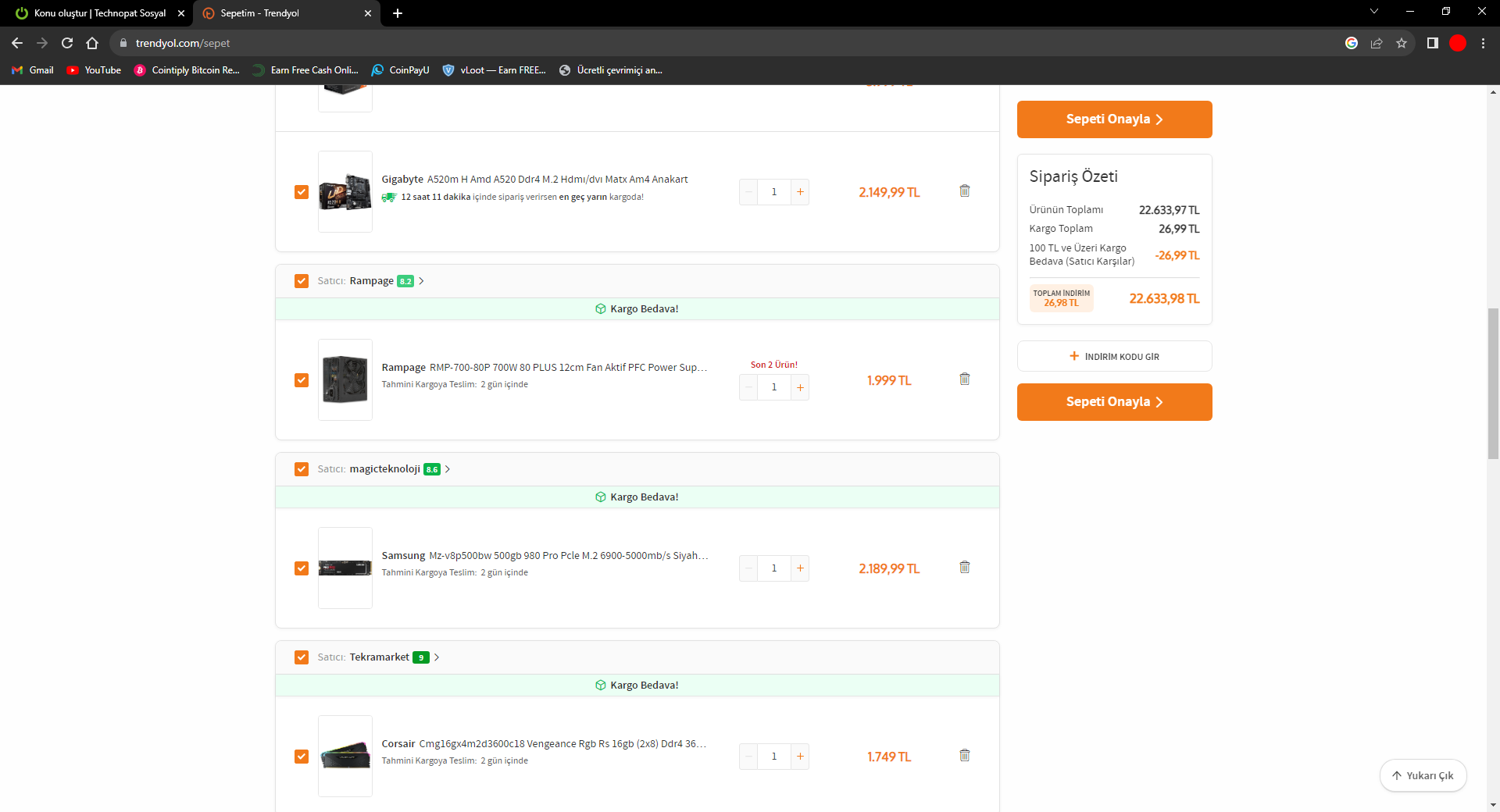Open the Gmail bookmark

[x=33, y=70]
